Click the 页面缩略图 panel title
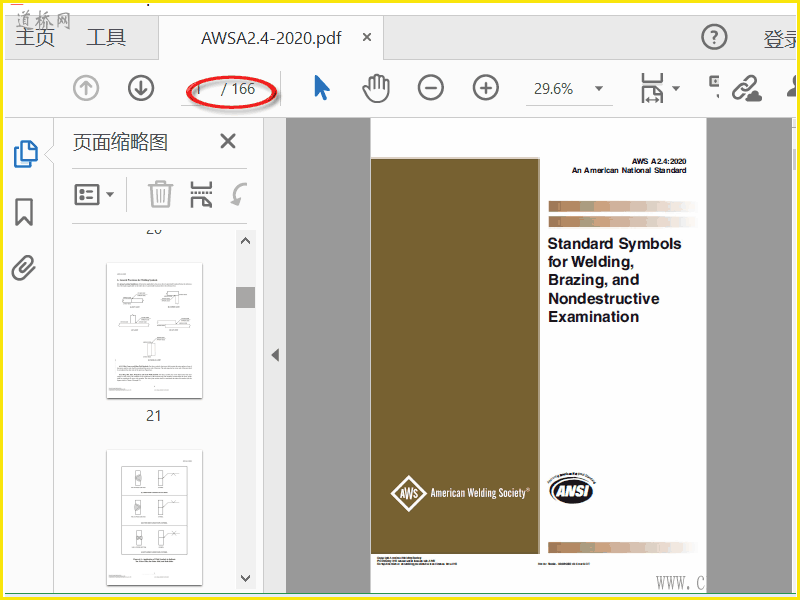This screenshot has width=800, height=600. click(x=120, y=142)
